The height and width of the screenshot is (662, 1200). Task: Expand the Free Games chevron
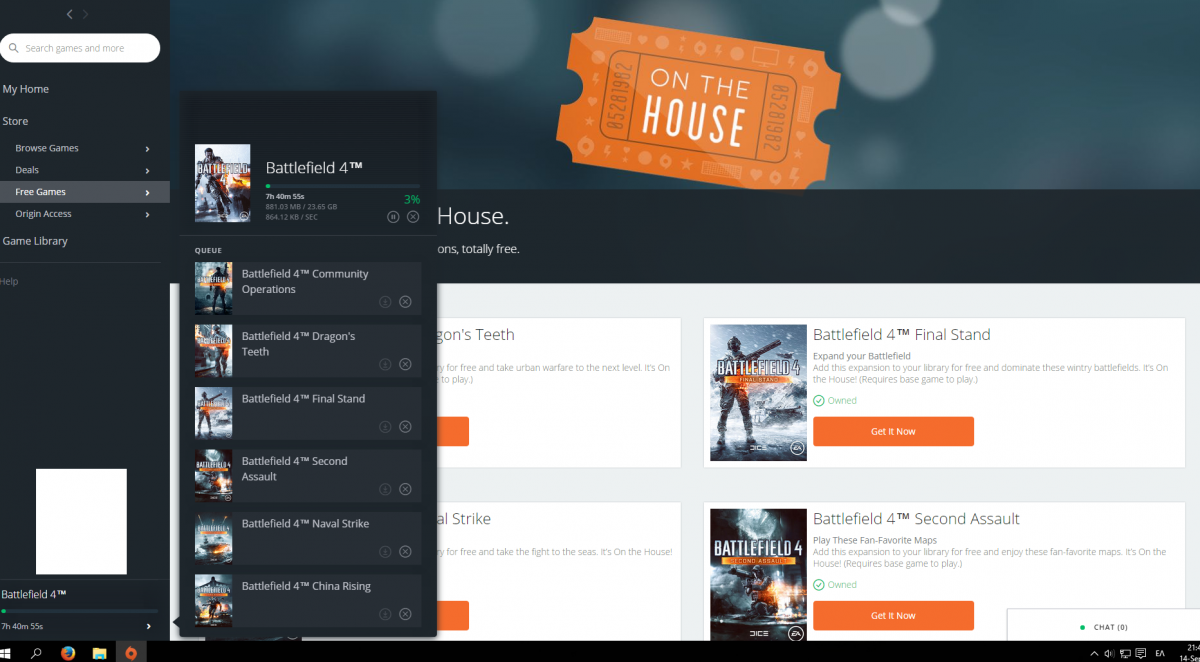point(148,193)
